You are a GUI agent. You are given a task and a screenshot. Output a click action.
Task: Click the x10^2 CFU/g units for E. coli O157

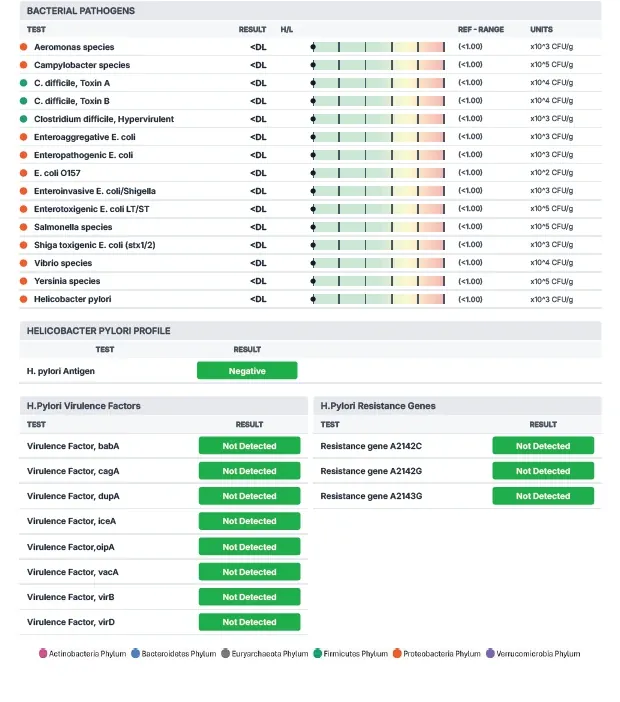pos(552,172)
